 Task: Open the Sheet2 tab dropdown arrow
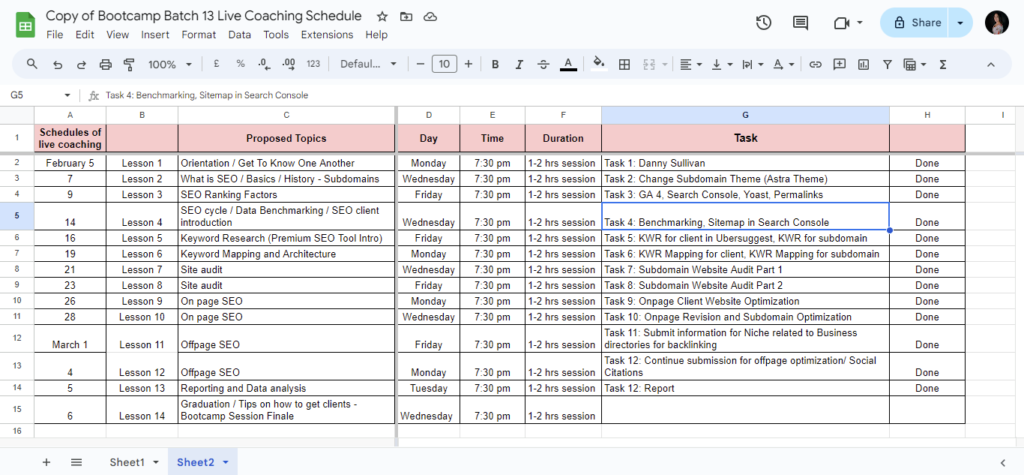click(225, 462)
